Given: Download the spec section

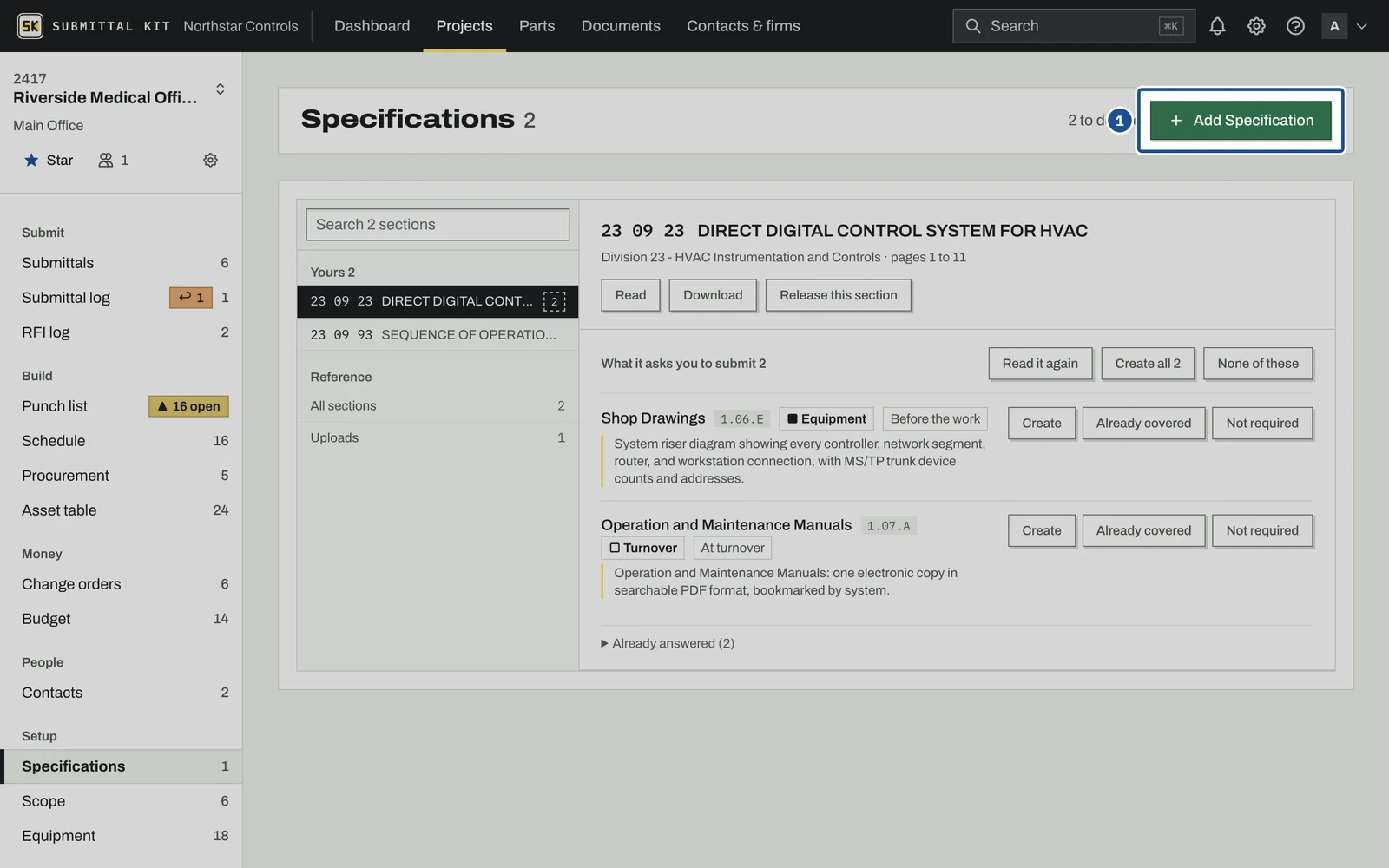Looking at the screenshot, I should coord(713,295).
